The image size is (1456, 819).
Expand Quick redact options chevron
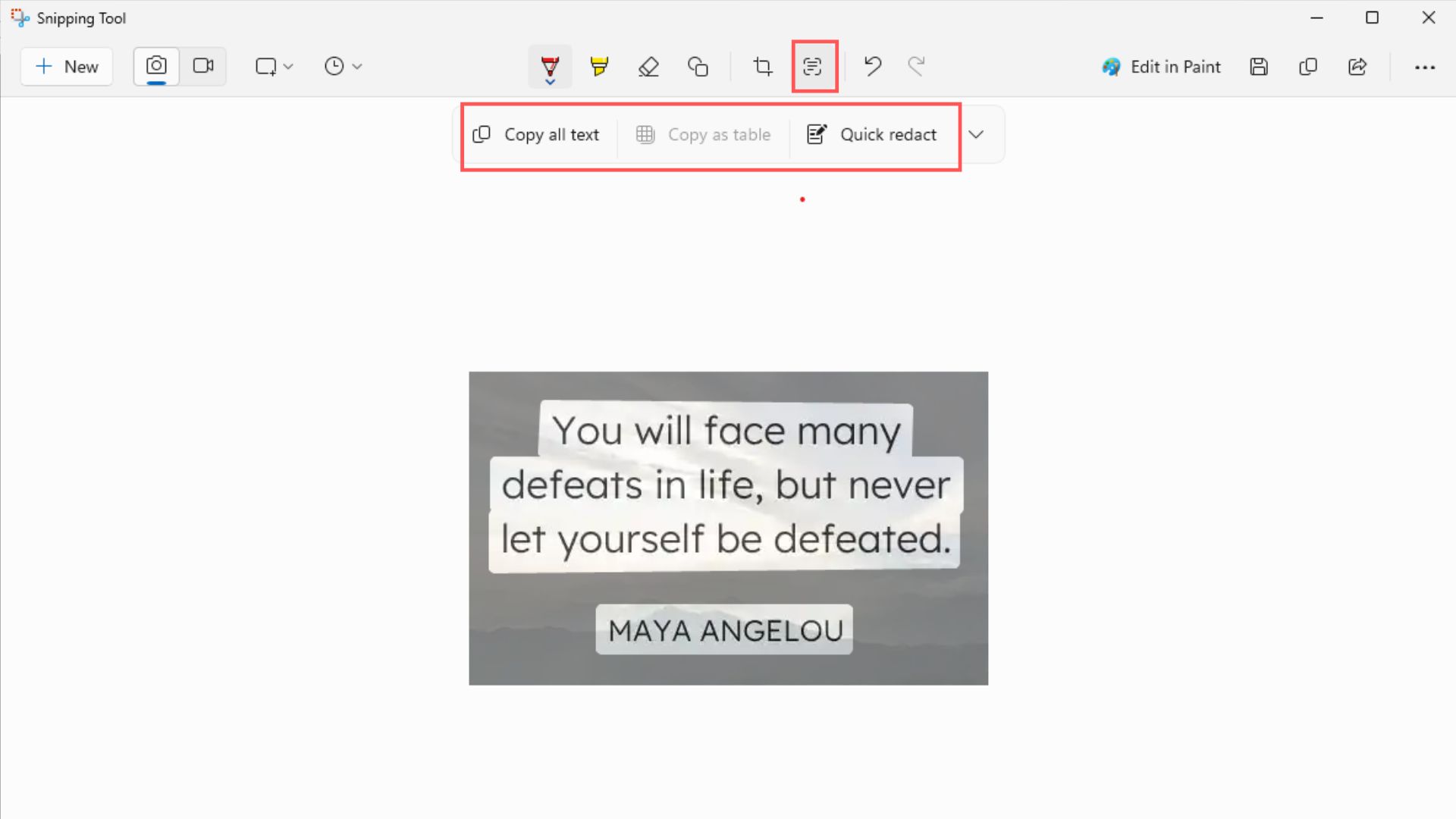[x=976, y=135]
